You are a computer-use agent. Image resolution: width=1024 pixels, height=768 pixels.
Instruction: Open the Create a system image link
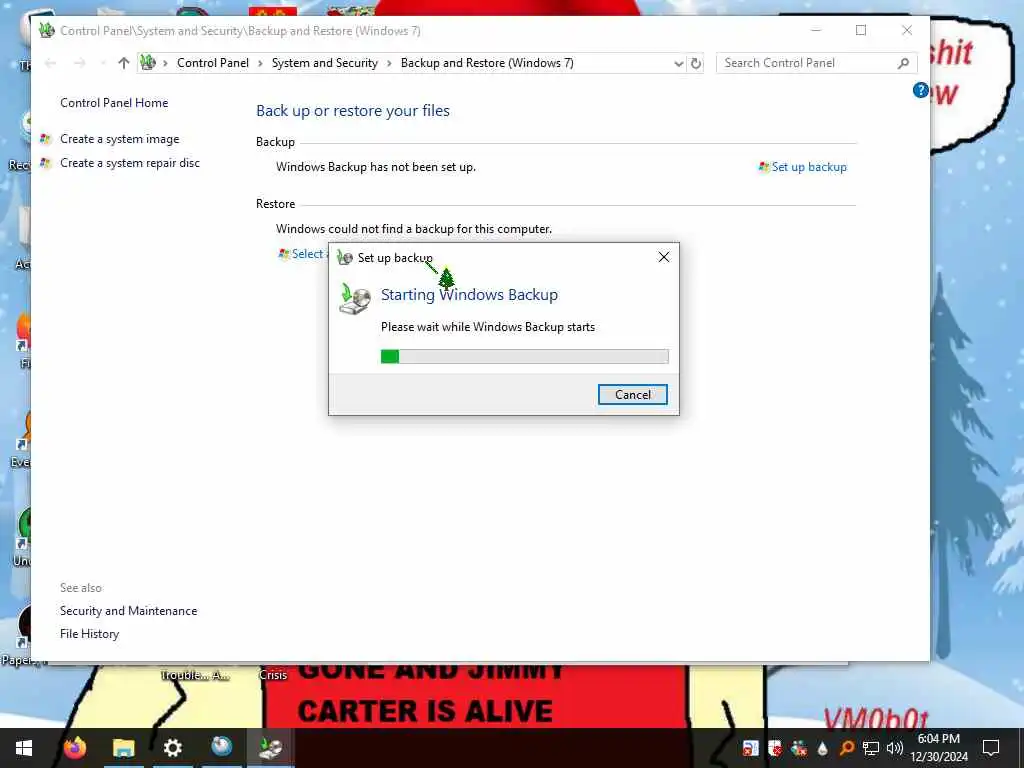(x=120, y=139)
